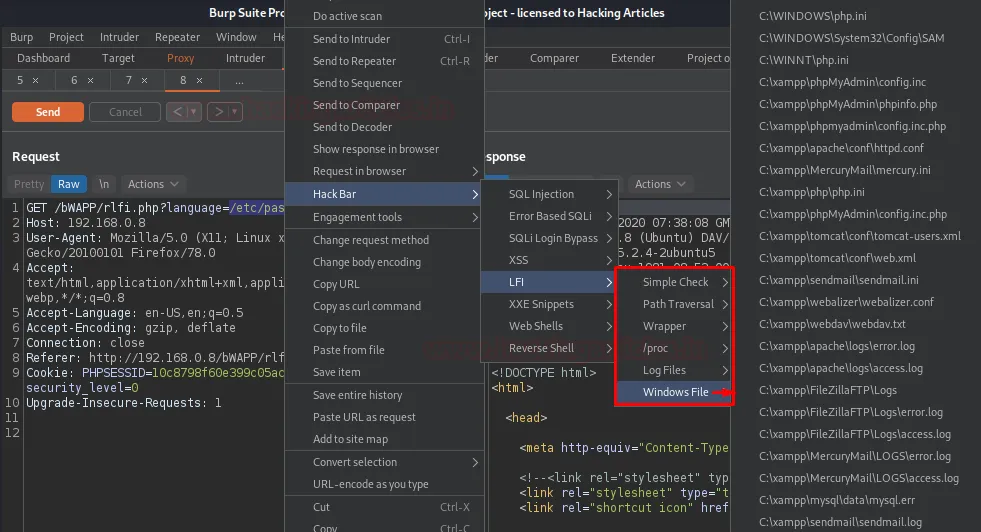Screen dimensions: 981x532
Task: Click the orange Send button
Action: [x=48, y=112]
